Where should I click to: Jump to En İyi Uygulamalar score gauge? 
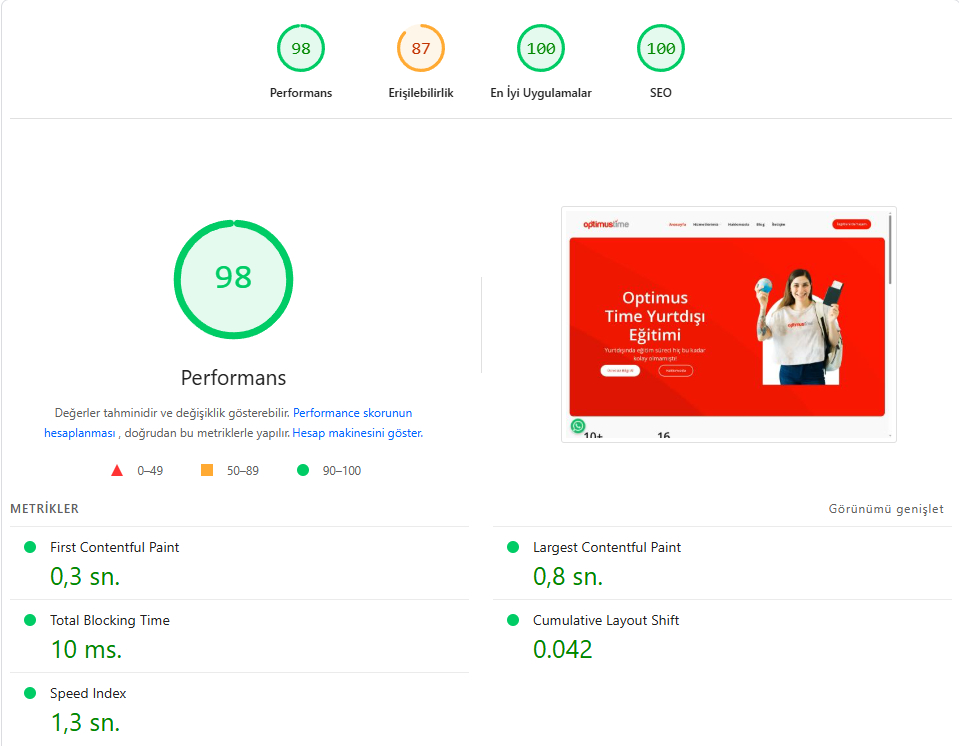pos(541,48)
